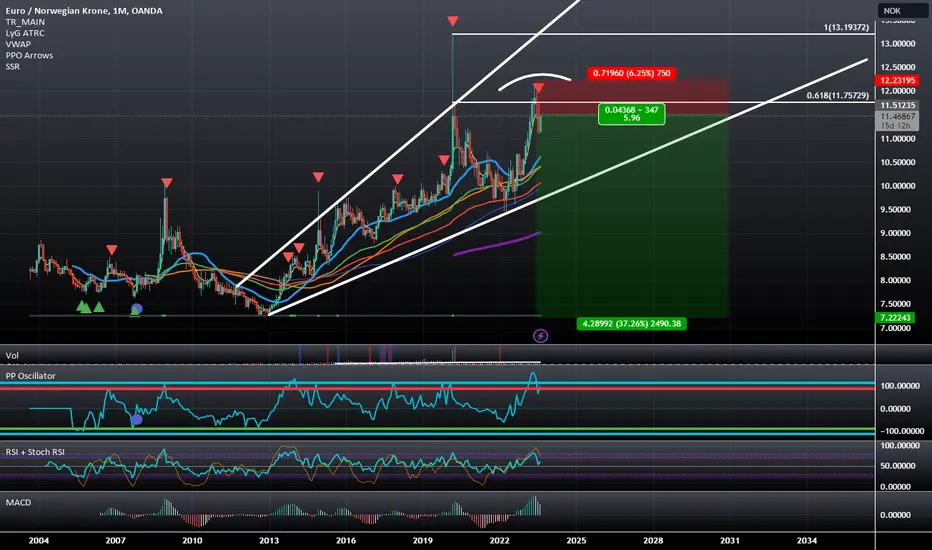Click the purple lightning bolt event icon

[x=540, y=336]
